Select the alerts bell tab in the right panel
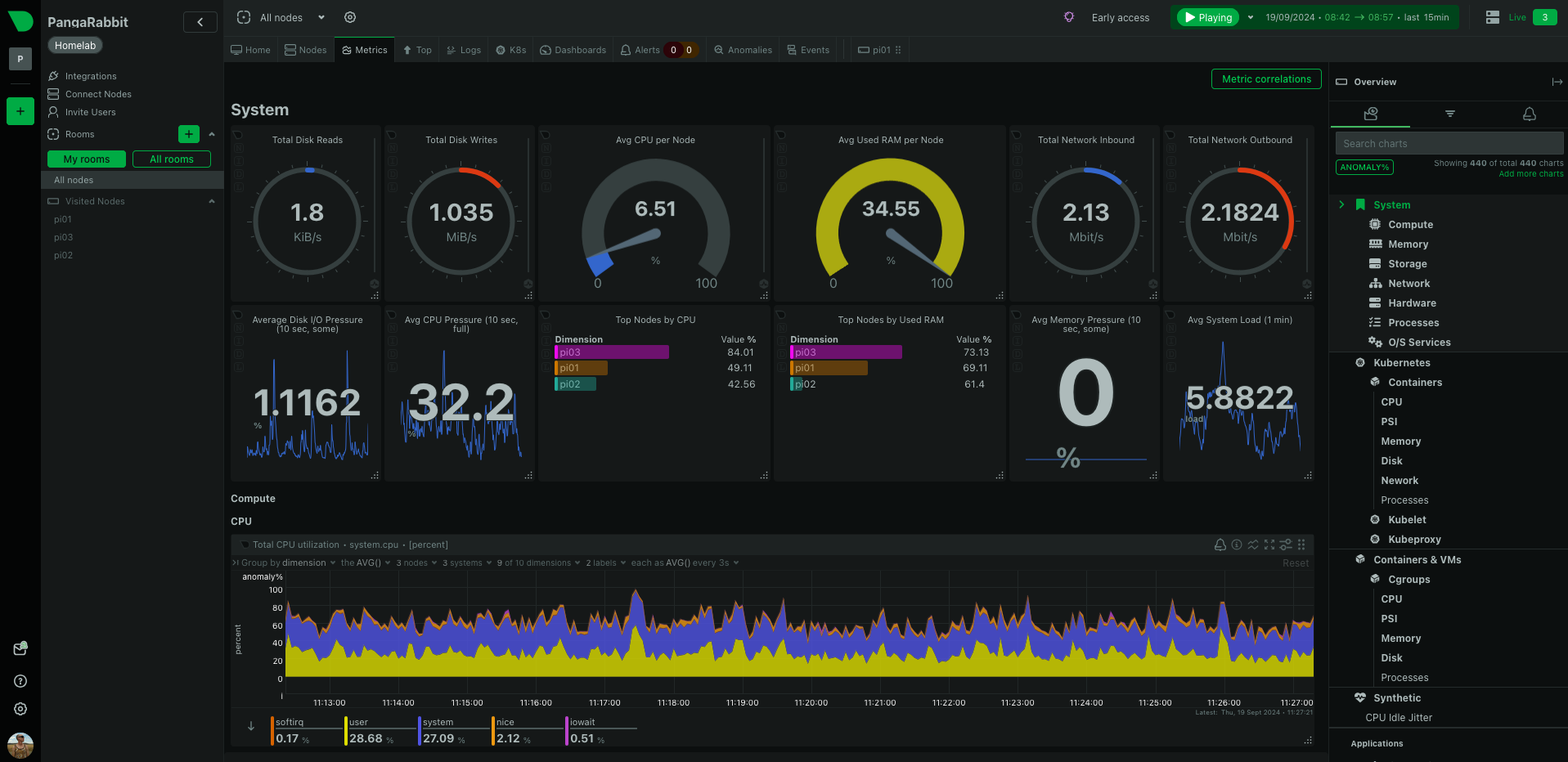 pos(1530,114)
